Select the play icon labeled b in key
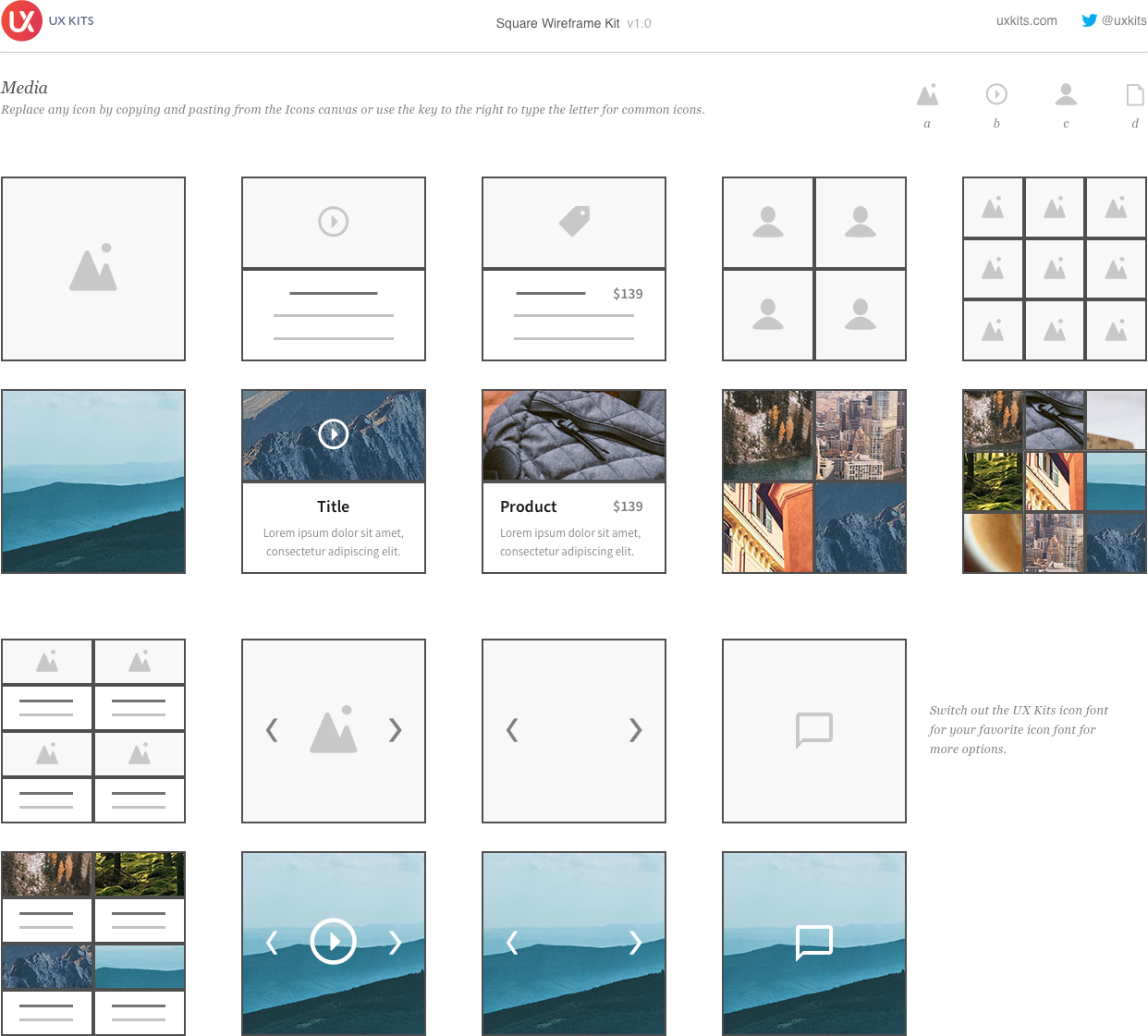This screenshot has width=1148, height=1036. 996,94
